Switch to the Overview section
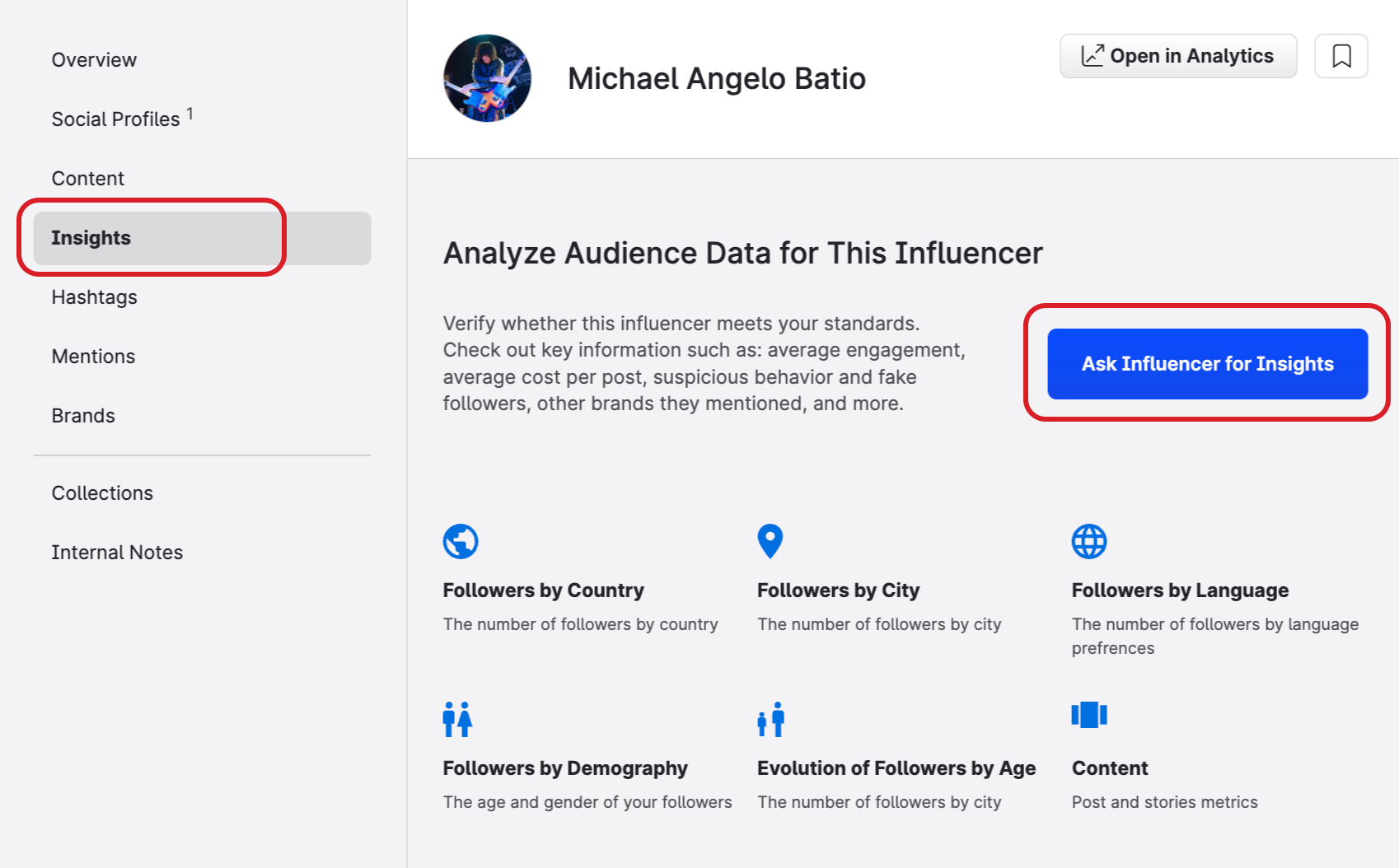The width and height of the screenshot is (1399, 868). click(x=94, y=59)
